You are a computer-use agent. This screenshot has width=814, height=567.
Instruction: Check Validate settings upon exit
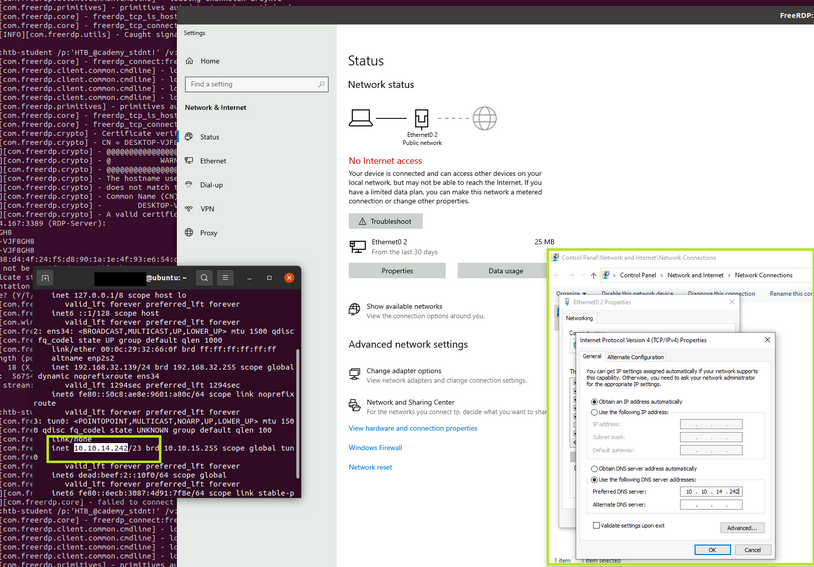click(629, 525)
